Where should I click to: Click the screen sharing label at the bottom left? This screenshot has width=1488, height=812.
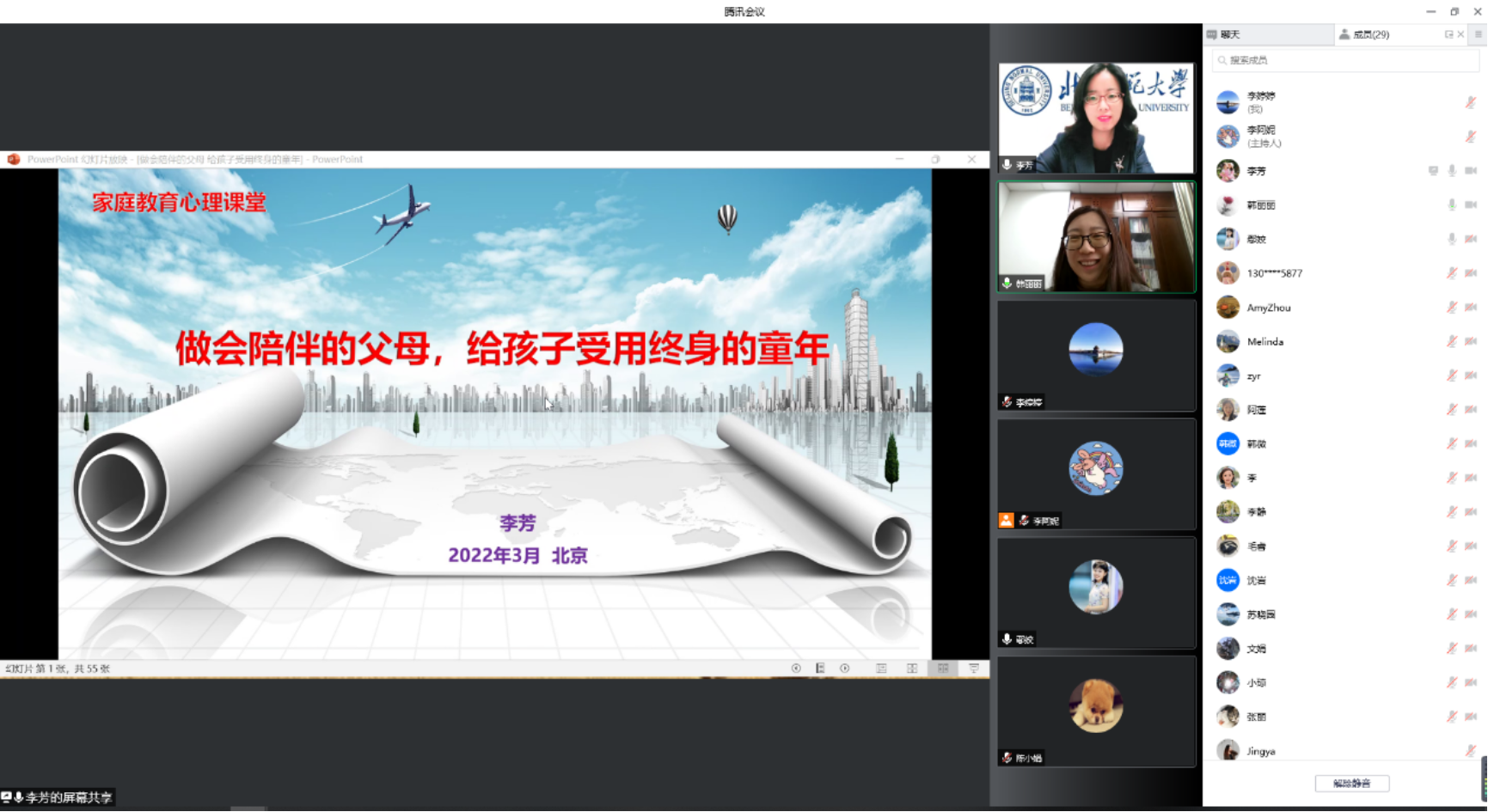tap(58, 797)
